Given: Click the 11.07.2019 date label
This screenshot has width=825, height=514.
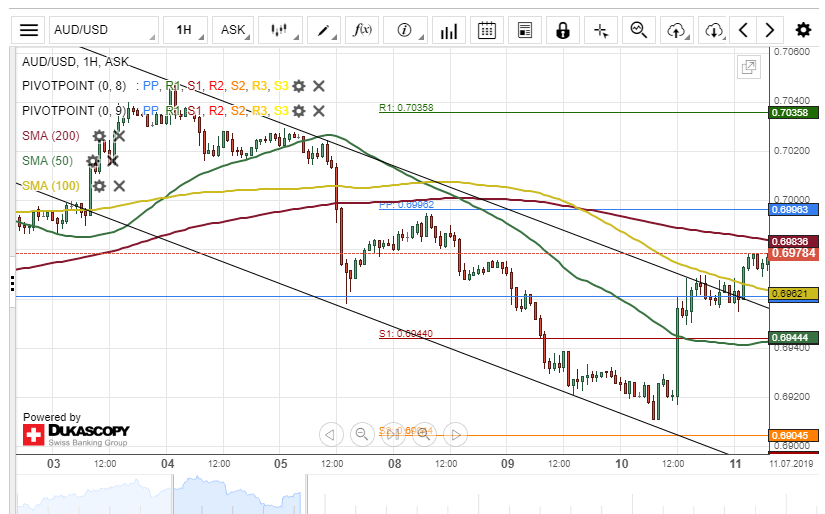Looking at the screenshot, I should pyautogui.click(x=791, y=464).
